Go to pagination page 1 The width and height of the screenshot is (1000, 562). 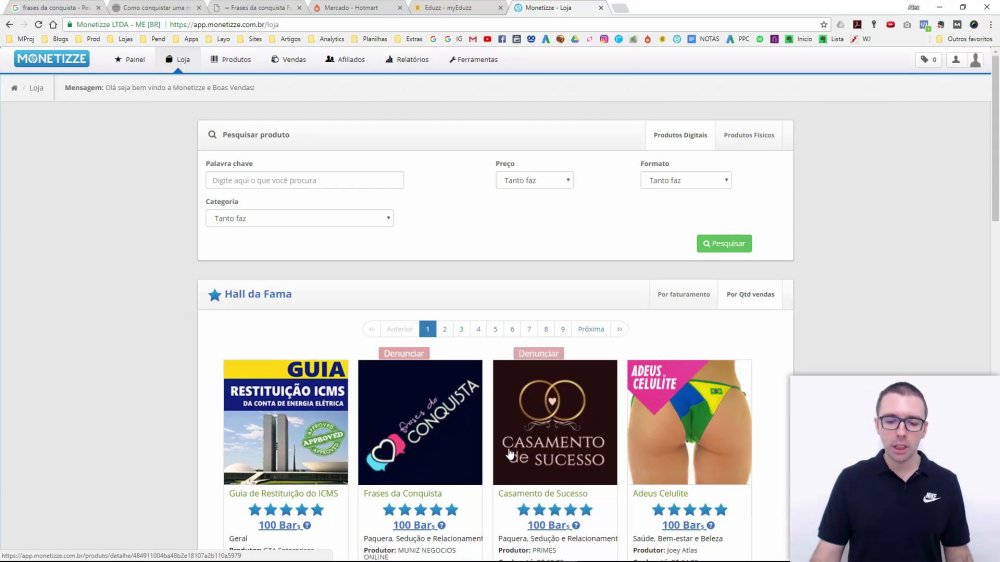coord(427,329)
